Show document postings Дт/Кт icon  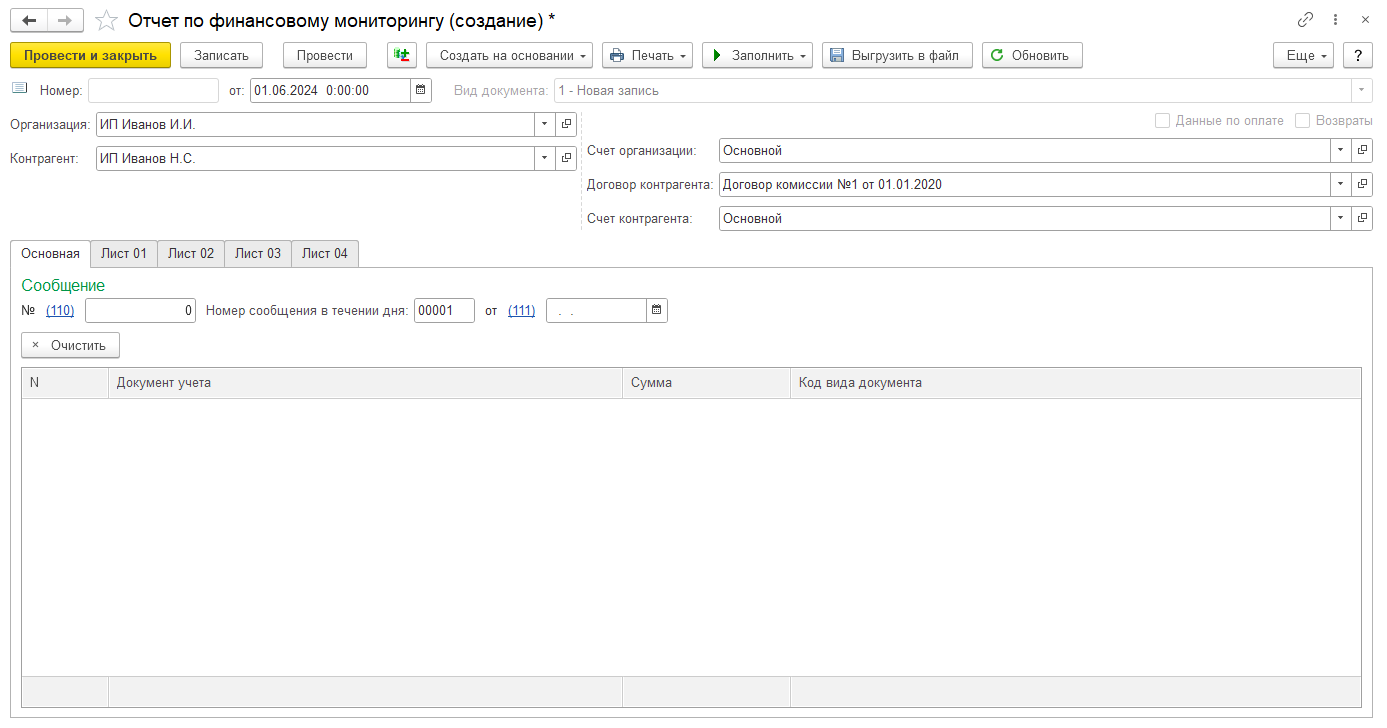coord(402,55)
